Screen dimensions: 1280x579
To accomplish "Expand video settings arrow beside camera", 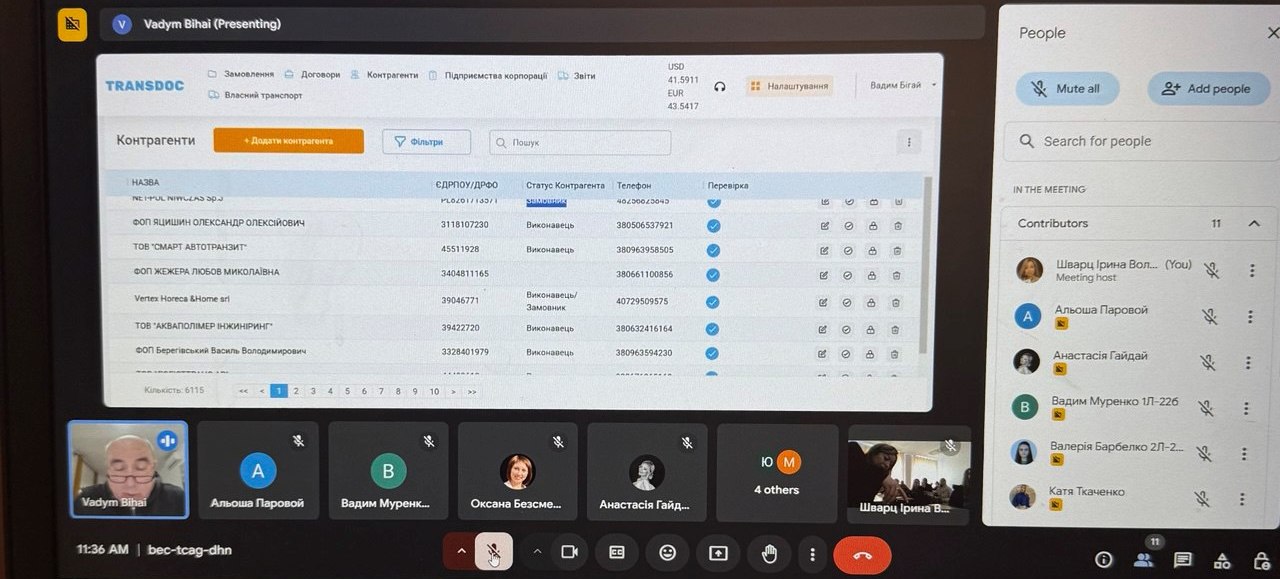I will click(537, 552).
